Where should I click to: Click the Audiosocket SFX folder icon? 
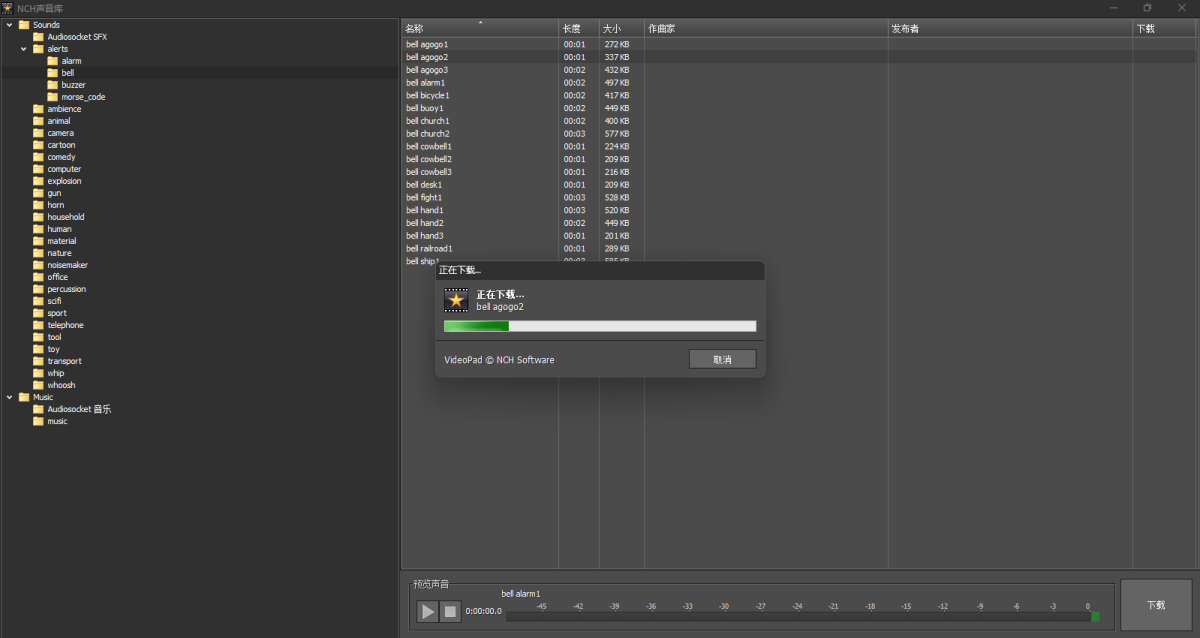click(39, 37)
